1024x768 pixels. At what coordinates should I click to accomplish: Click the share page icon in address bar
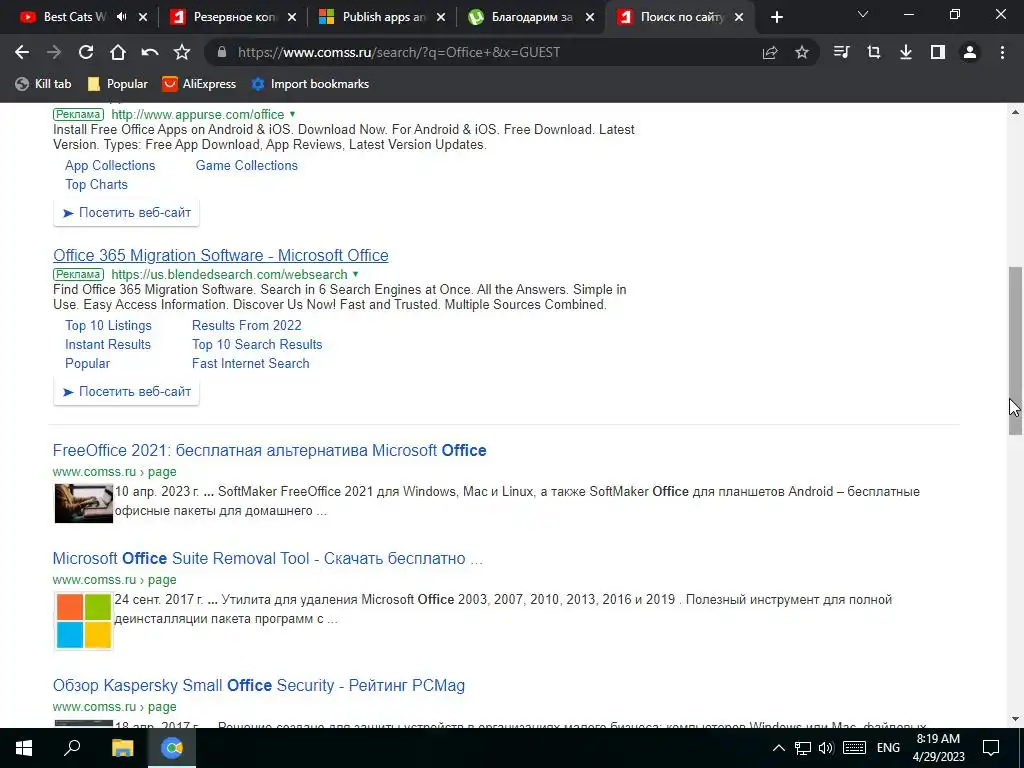coord(770,52)
